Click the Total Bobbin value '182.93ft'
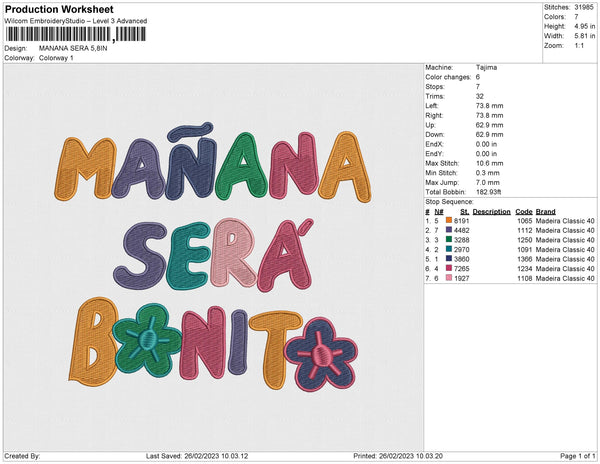 click(x=489, y=192)
